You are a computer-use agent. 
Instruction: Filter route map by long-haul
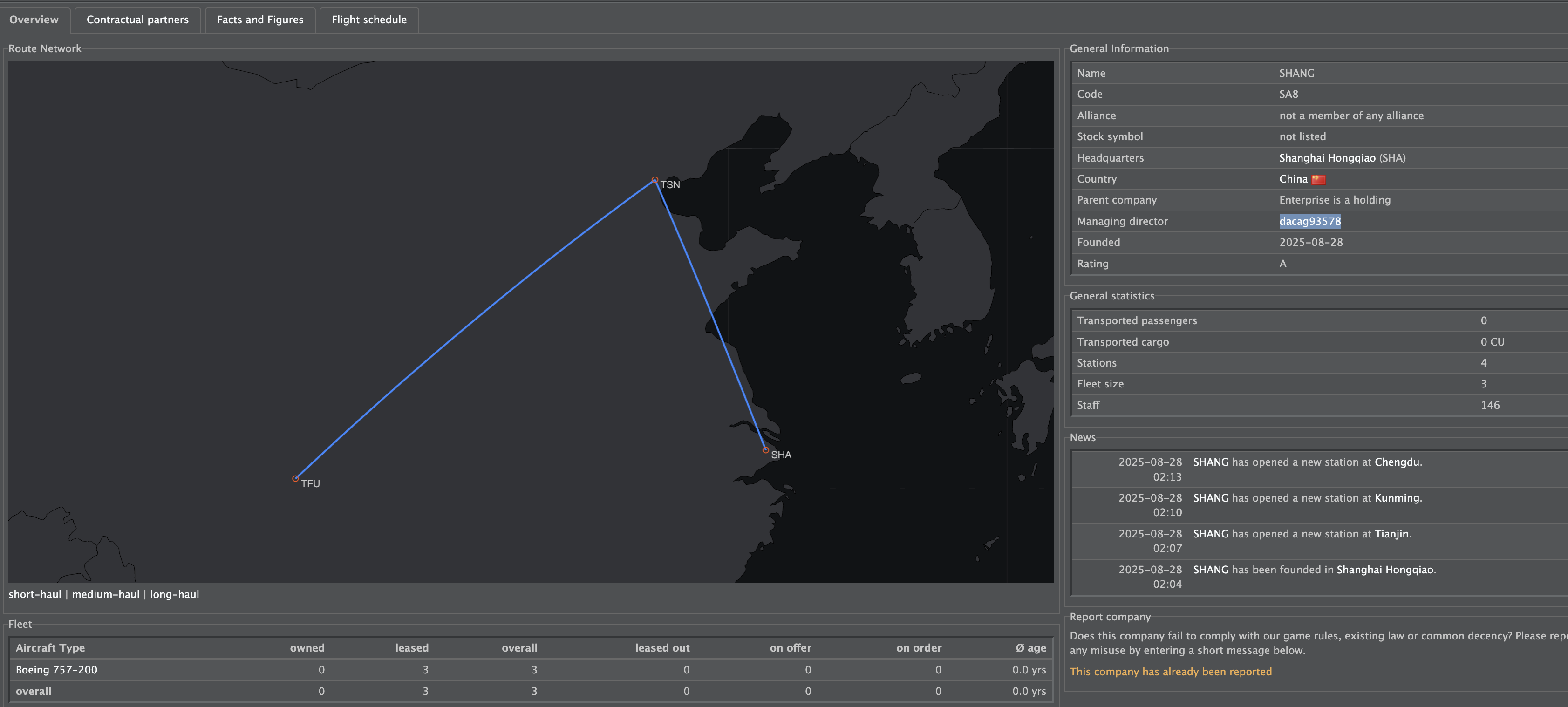pyautogui.click(x=174, y=594)
